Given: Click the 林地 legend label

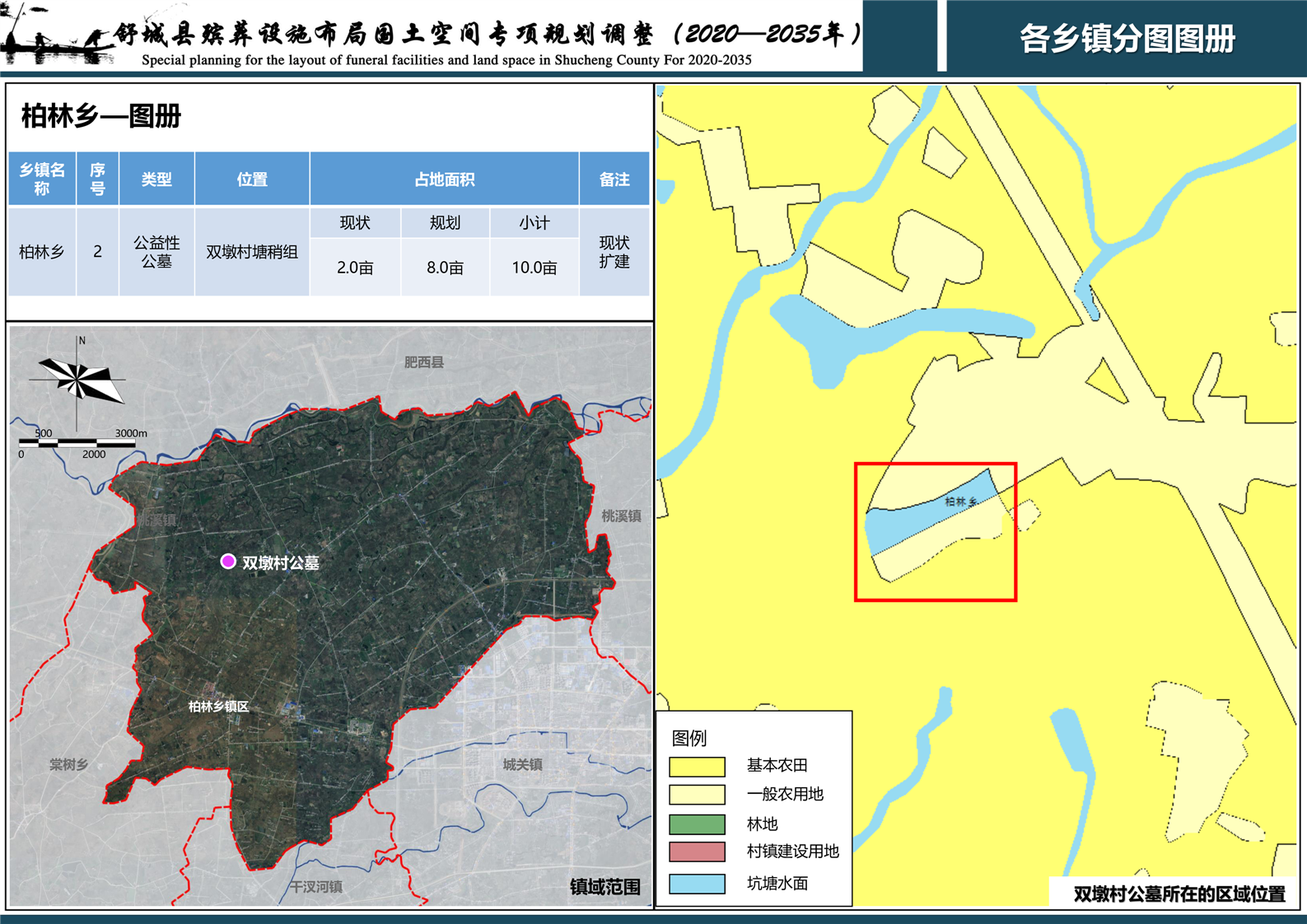Looking at the screenshot, I should 762,824.
